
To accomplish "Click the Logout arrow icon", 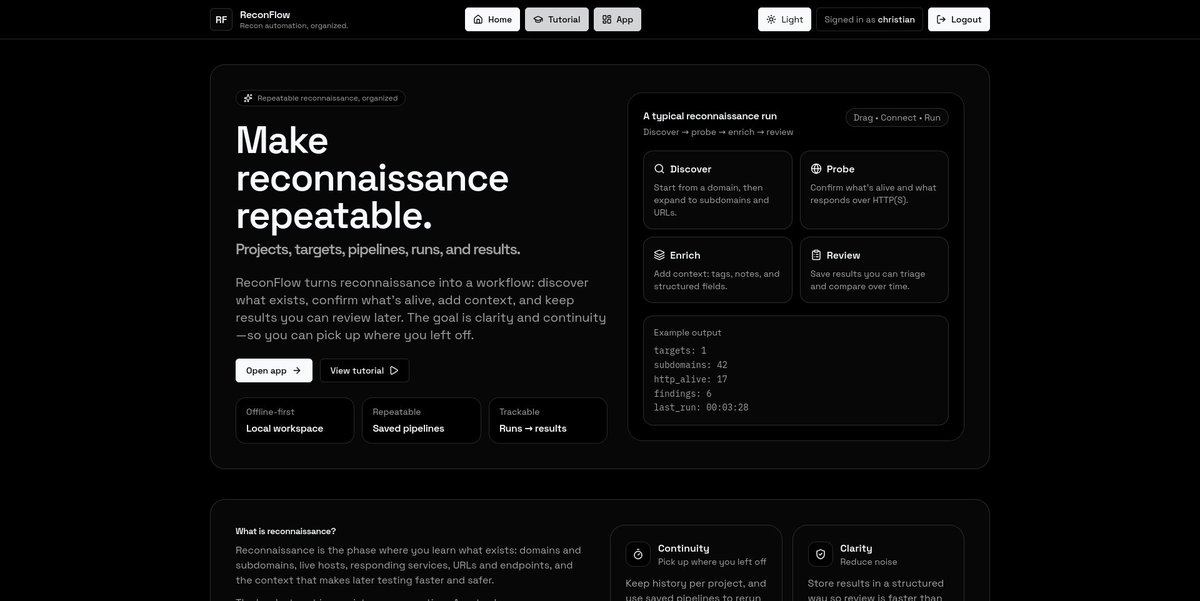I will 941,19.
